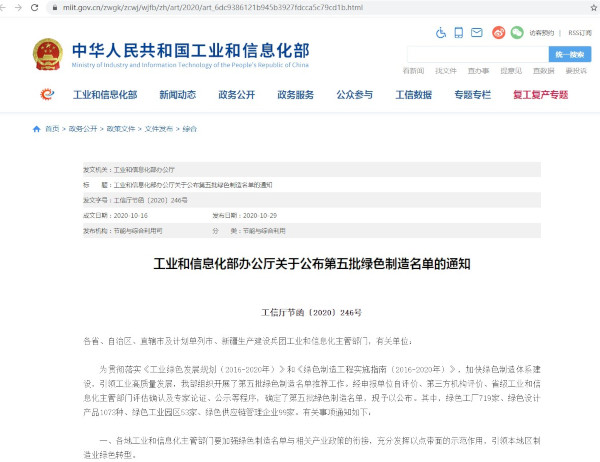This screenshot has width=600, height=462.
Task: Click the 找文件 quick link
Action: (x=446, y=71)
